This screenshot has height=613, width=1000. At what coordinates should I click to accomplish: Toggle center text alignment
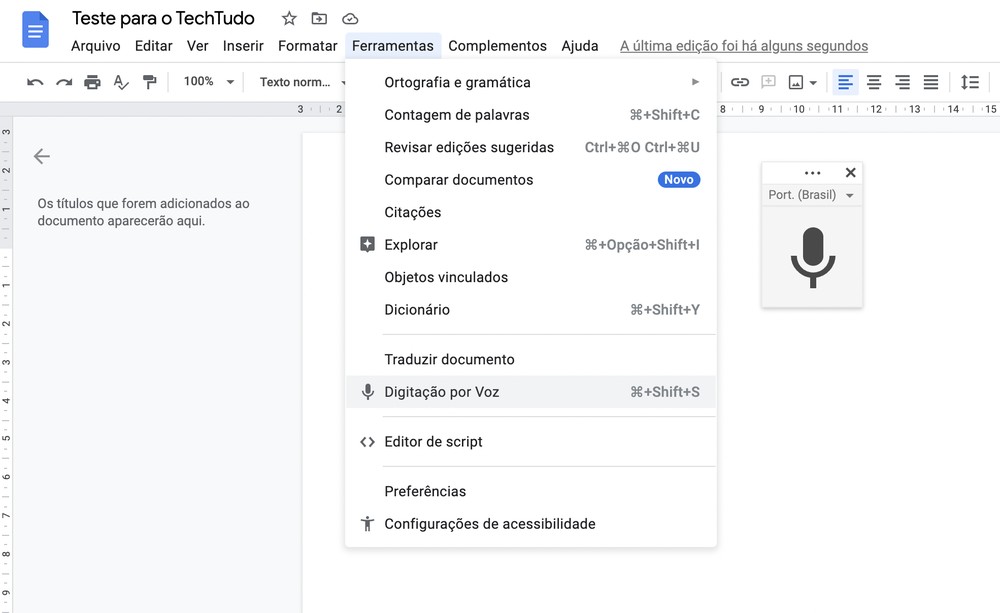point(875,81)
